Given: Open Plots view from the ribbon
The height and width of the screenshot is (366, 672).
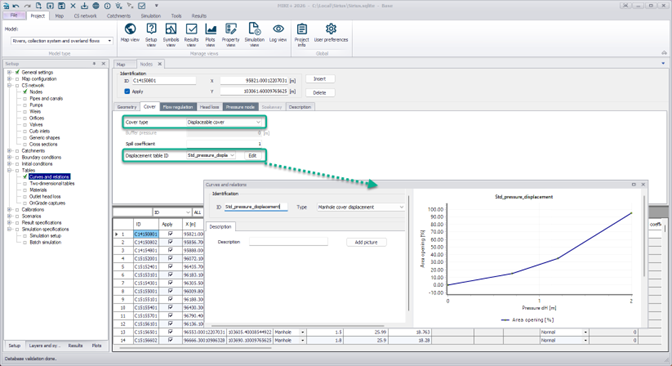Looking at the screenshot, I should (210, 34).
